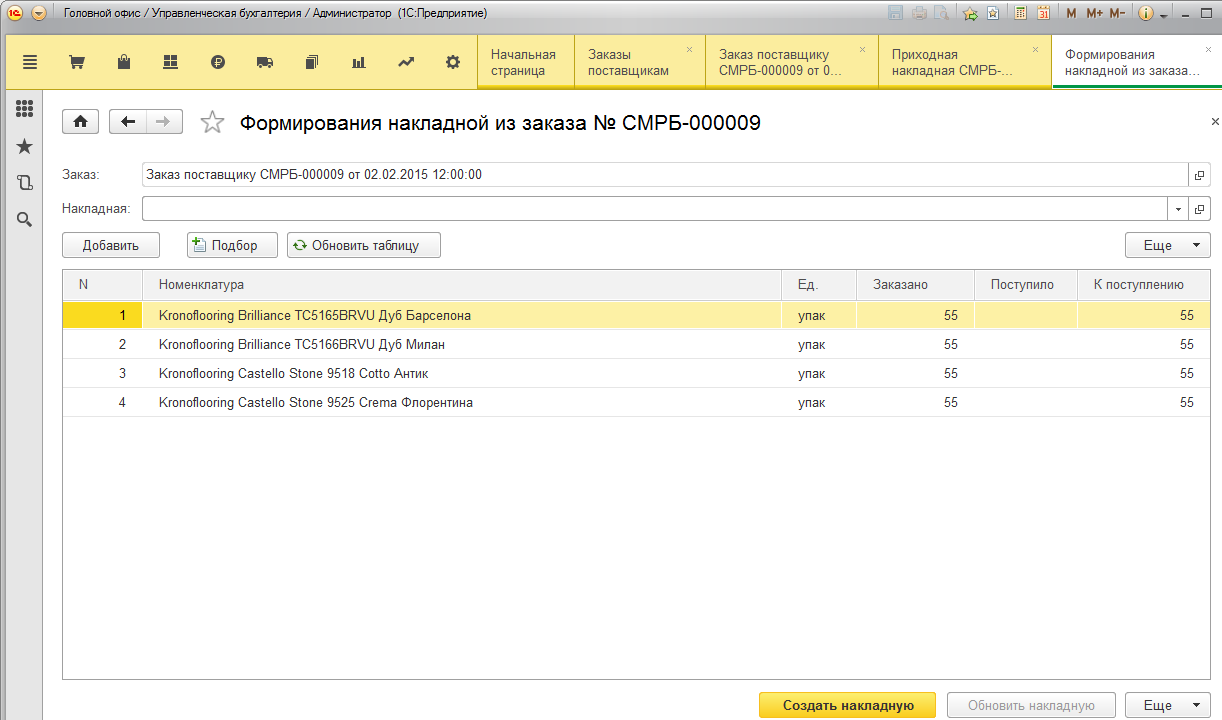Click Обновить таблицу button

point(364,245)
